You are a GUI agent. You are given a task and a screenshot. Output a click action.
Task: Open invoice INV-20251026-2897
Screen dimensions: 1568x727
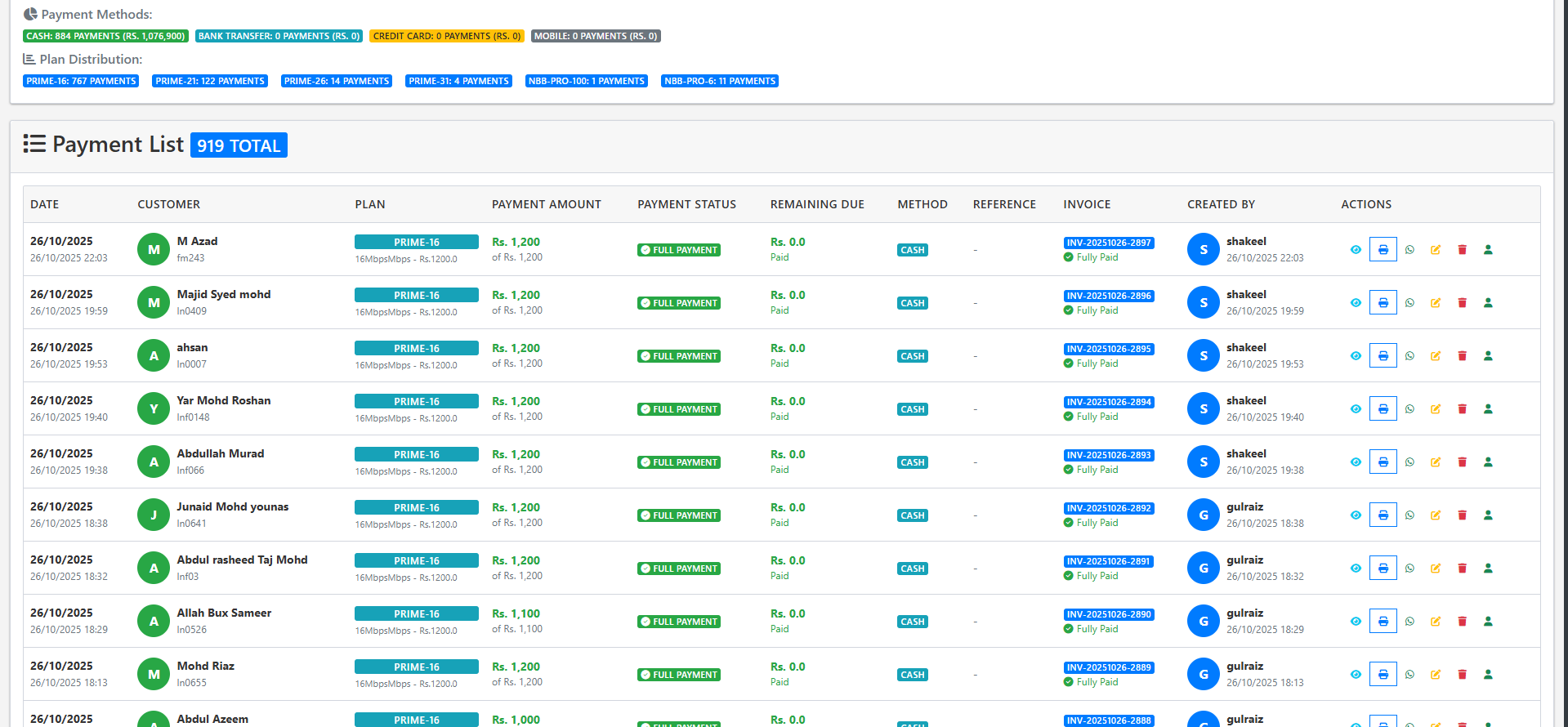point(1108,243)
